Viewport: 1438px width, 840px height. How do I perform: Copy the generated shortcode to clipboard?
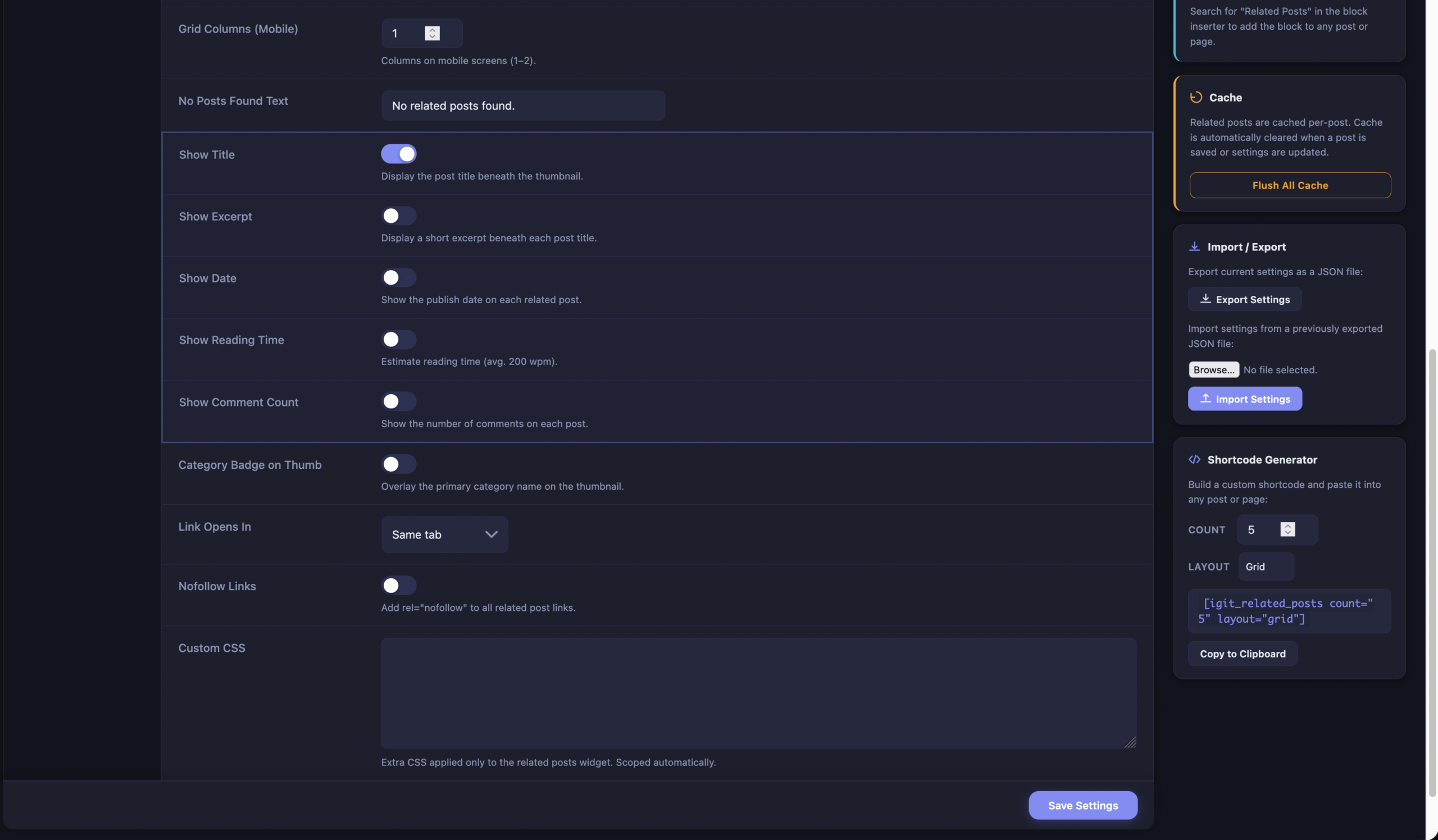click(1243, 654)
